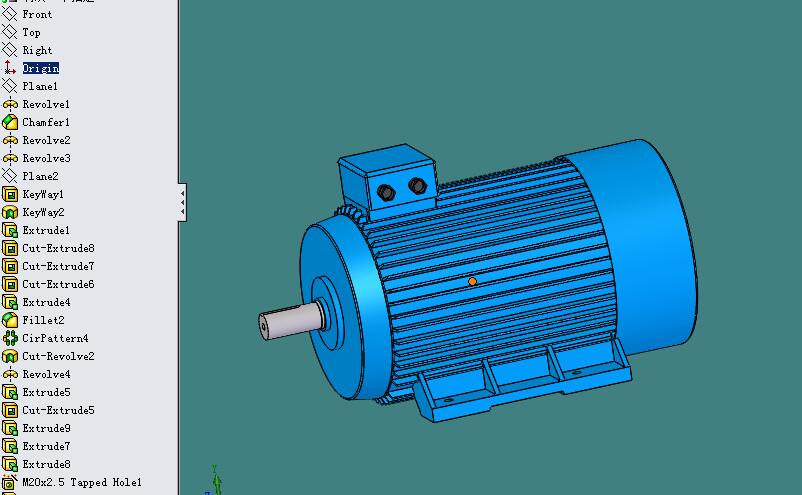Click the KeyWay1 feature icon
The width and height of the screenshot is (802, 495).
(10, 194)
